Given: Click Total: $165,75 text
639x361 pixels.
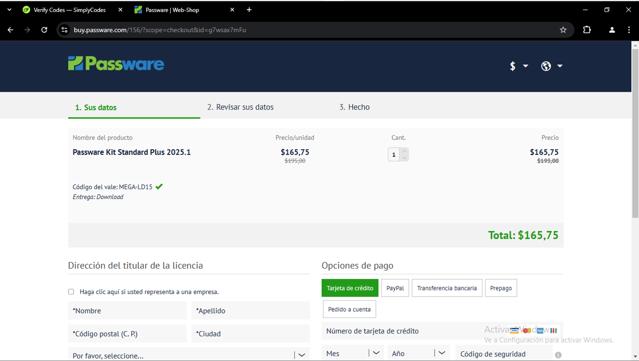Looking at the screenshot, I should coord(523,235).
